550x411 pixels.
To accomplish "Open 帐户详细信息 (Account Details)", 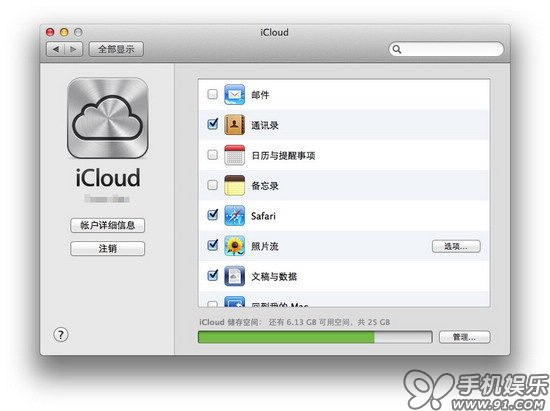I will tap(107, 225).
